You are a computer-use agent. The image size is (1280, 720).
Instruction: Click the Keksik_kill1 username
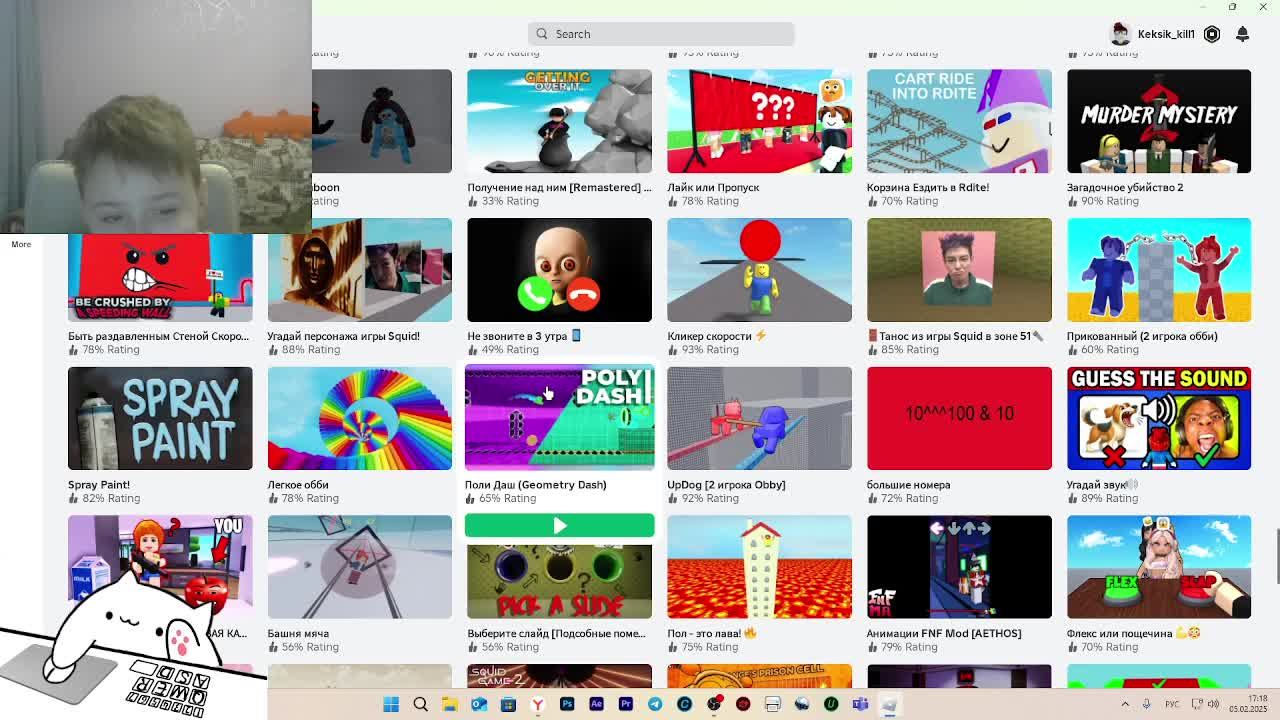pyautogui.click(x=1166, y=34)
